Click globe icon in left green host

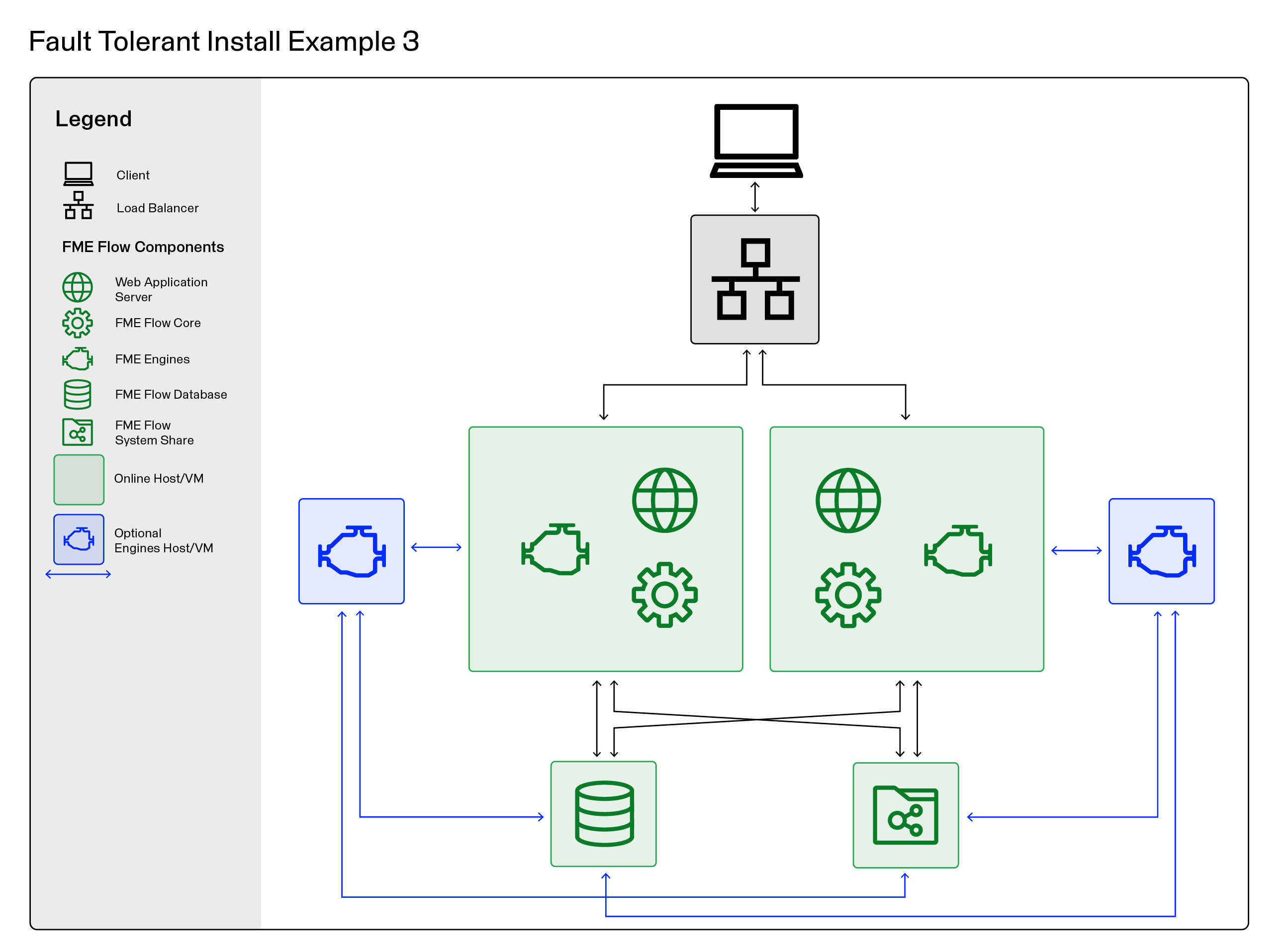pos(664,500)
